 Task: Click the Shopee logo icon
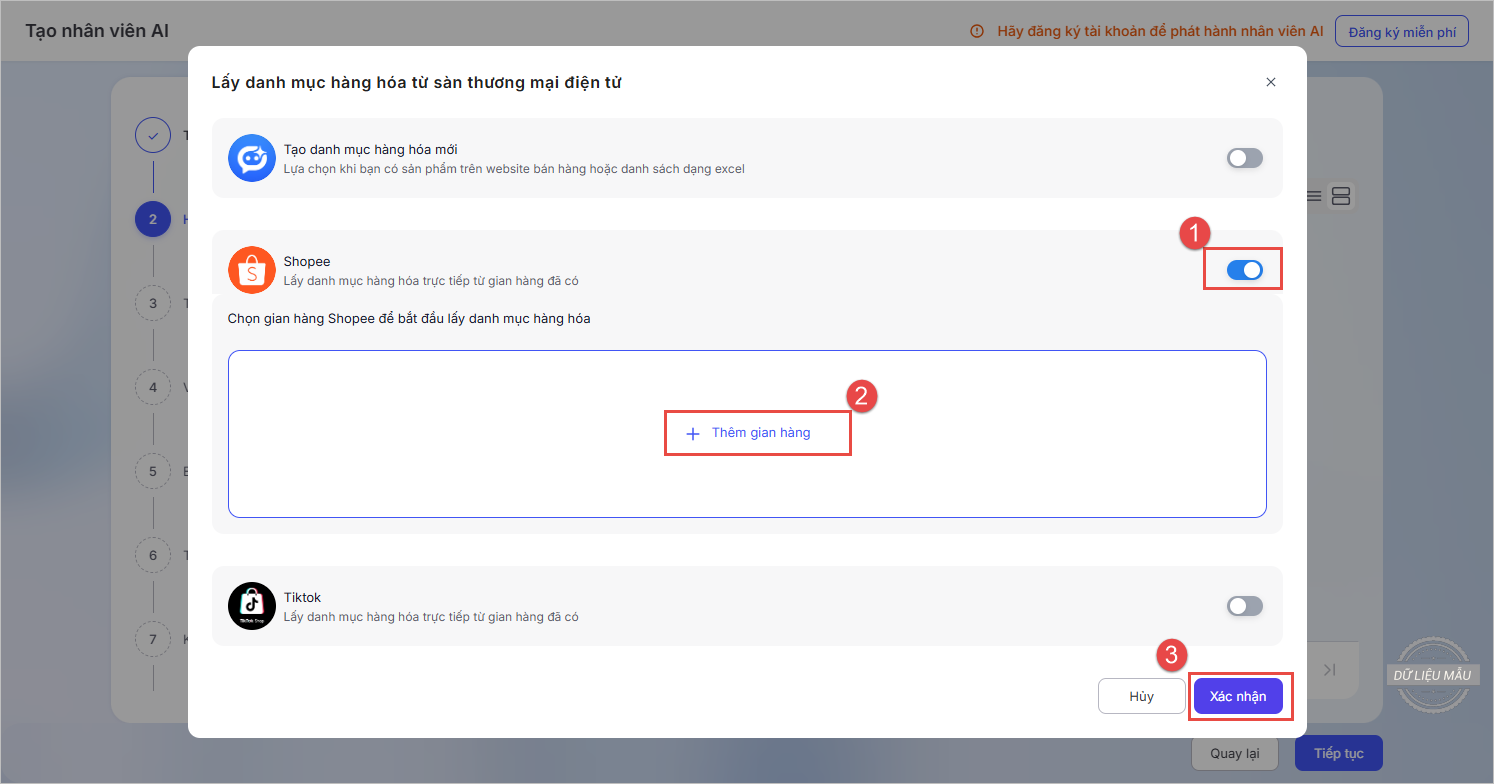point(251,270)
